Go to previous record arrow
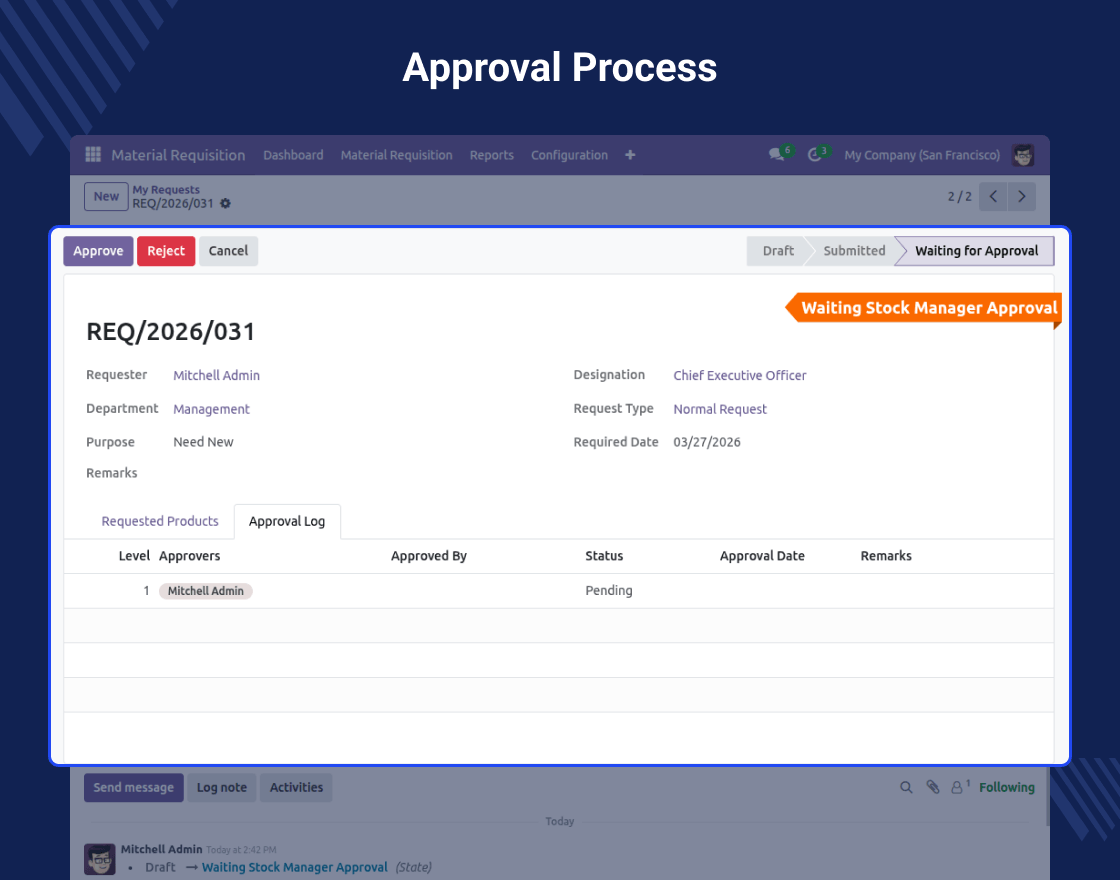 [993, 197]
